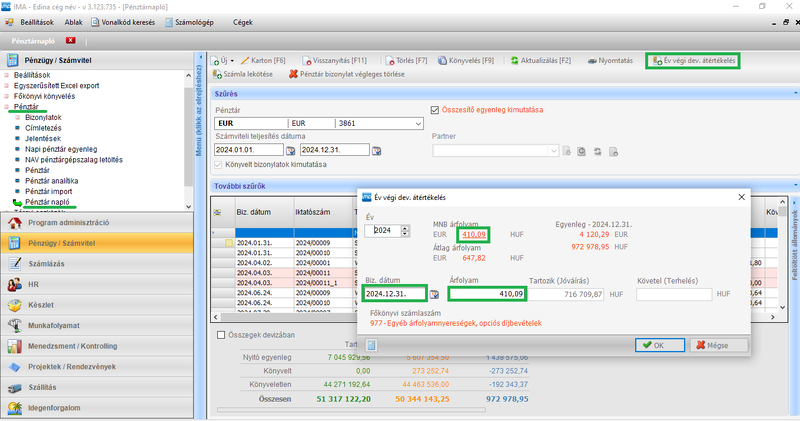Close the Év végi dev. átértékelés dialog
Screen dimensions: 800x421
(x=741, y=197)
